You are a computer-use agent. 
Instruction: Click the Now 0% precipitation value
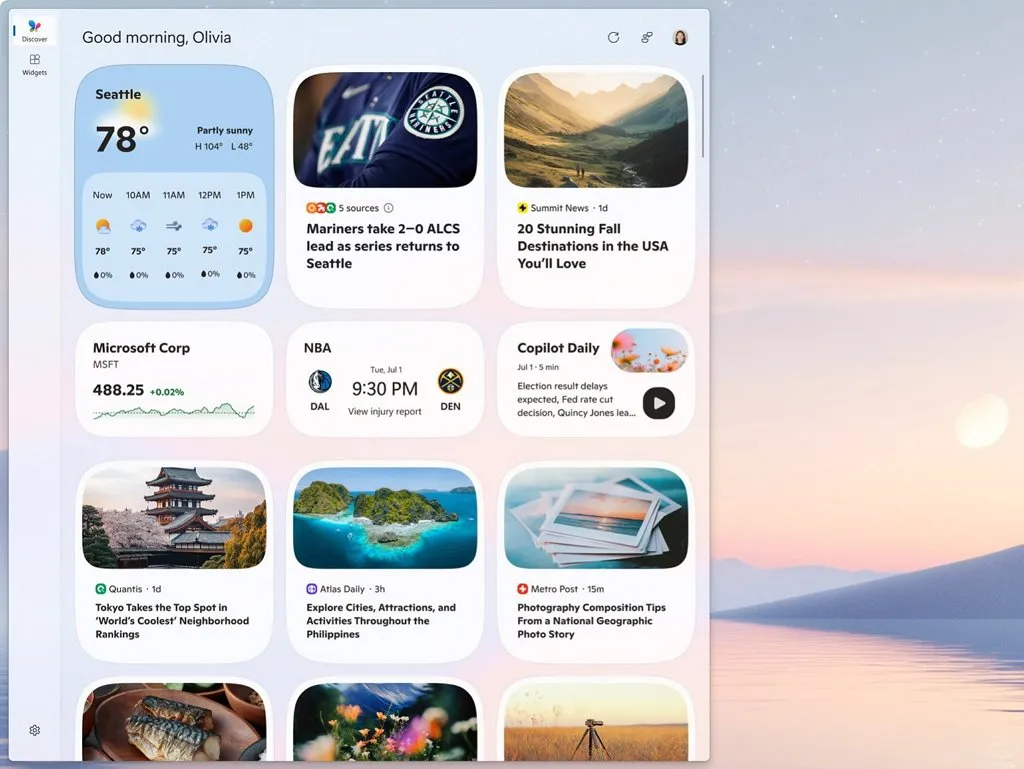[103, 275]
